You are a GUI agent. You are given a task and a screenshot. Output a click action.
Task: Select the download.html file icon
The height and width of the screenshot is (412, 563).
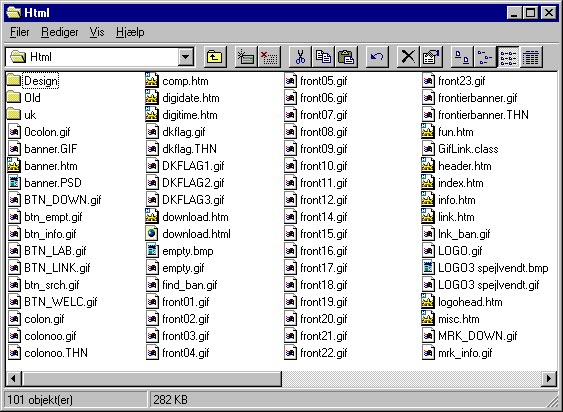[x=152, y=234]
